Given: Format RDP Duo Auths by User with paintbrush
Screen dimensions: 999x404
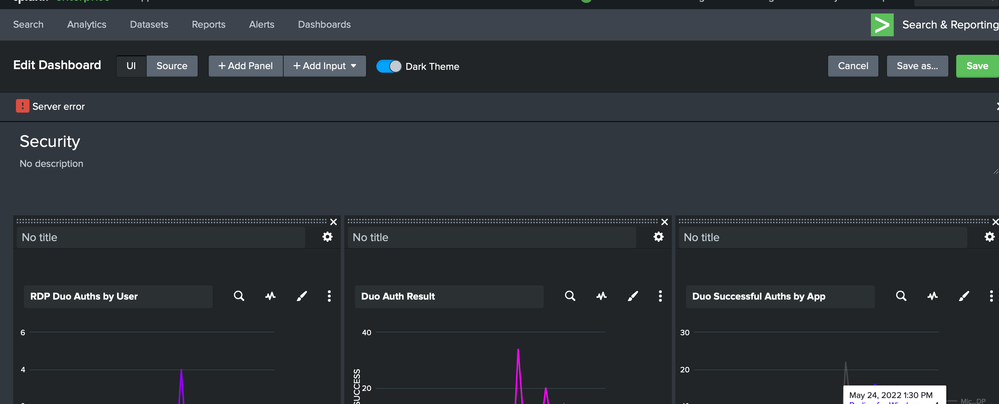Looking at the screenshot, I should [x=302, y=296].
